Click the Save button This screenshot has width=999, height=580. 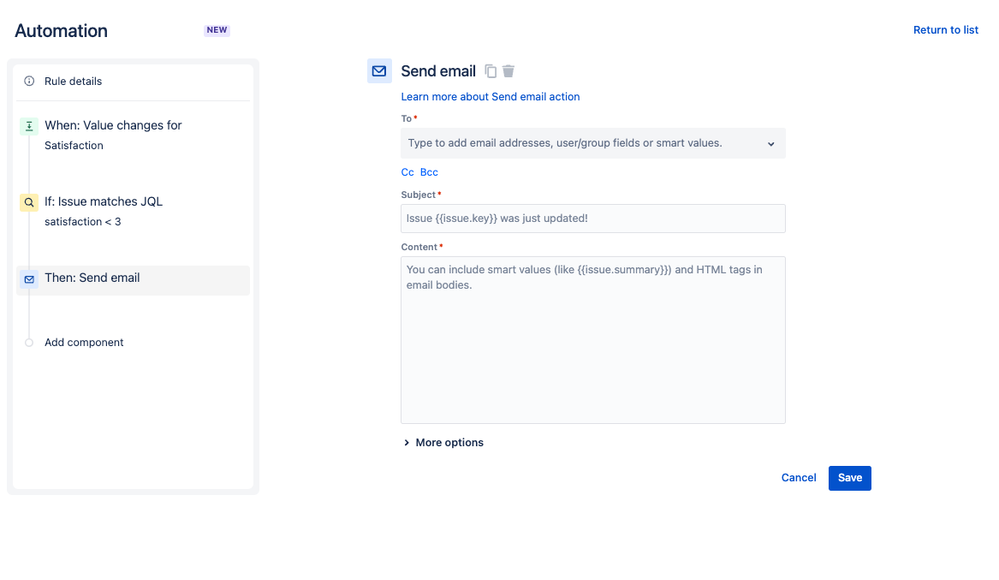[849, 478]
